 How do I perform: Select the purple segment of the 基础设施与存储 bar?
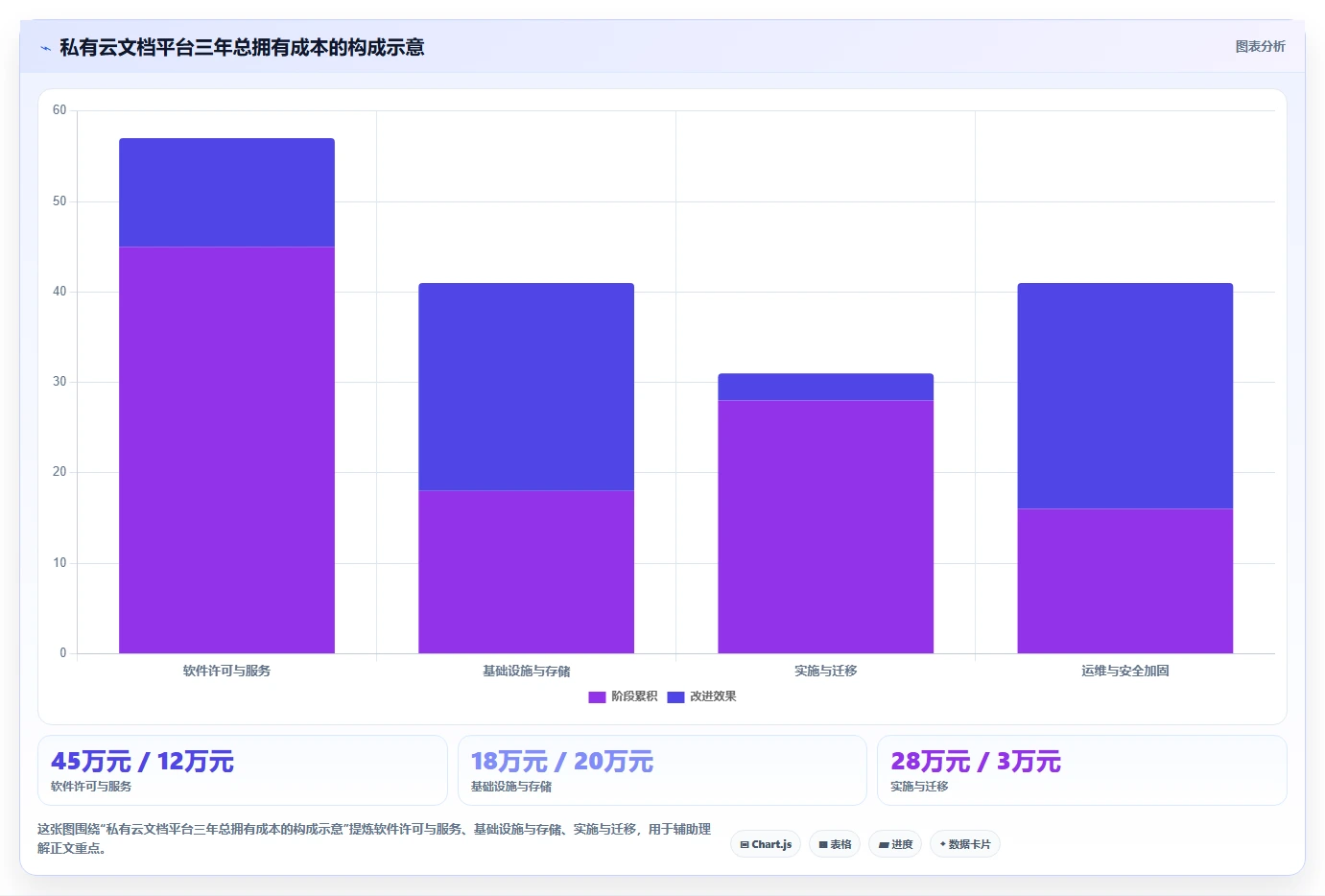(526, 572)
